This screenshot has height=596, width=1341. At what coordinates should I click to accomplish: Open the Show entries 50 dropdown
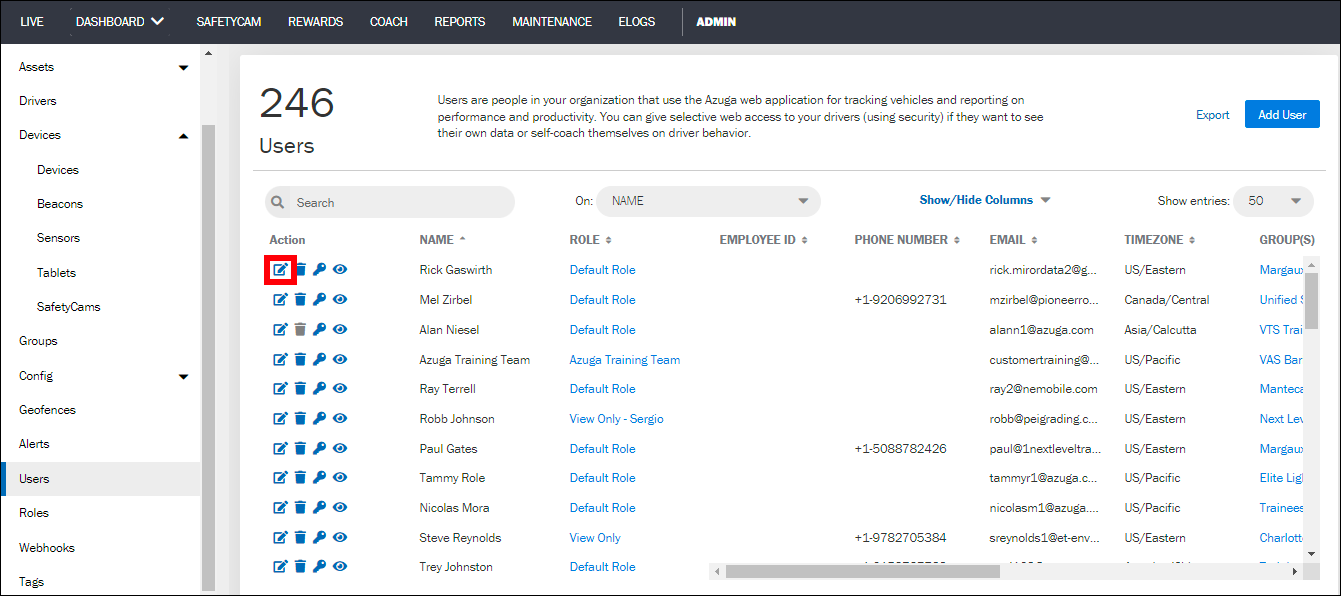click(x=1273, y=201)
